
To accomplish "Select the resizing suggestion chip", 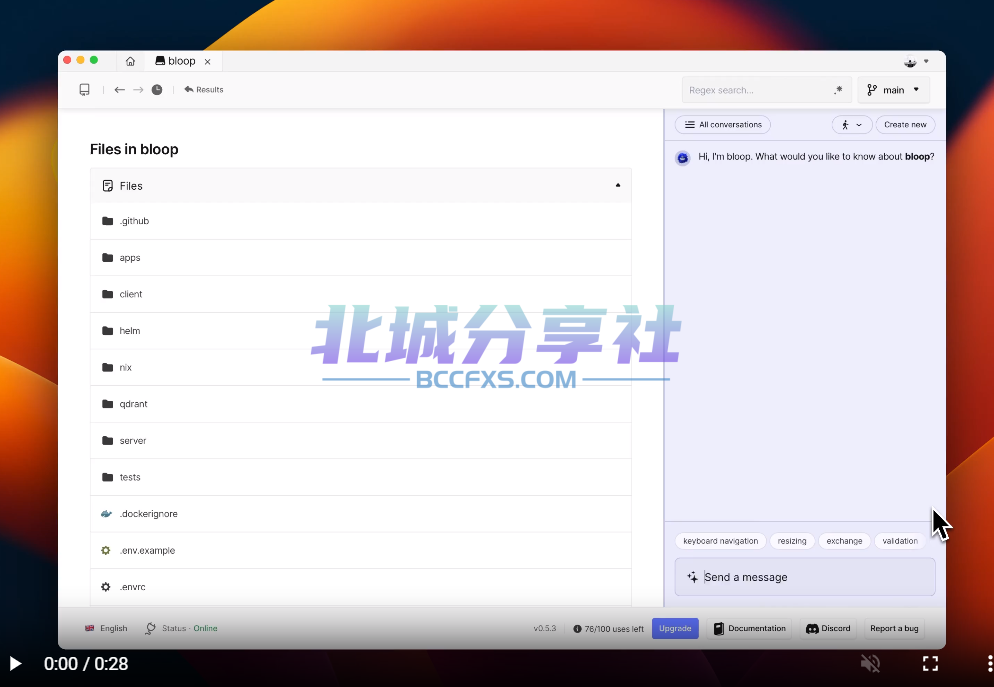I will tap(792, 541).
